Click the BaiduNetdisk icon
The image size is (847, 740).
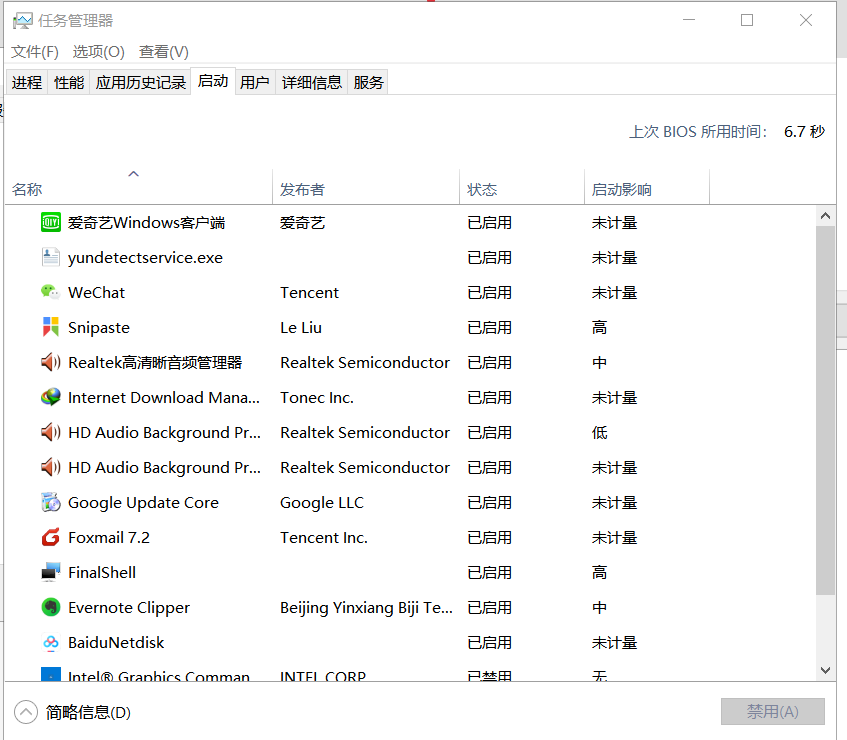pos(51,642)
